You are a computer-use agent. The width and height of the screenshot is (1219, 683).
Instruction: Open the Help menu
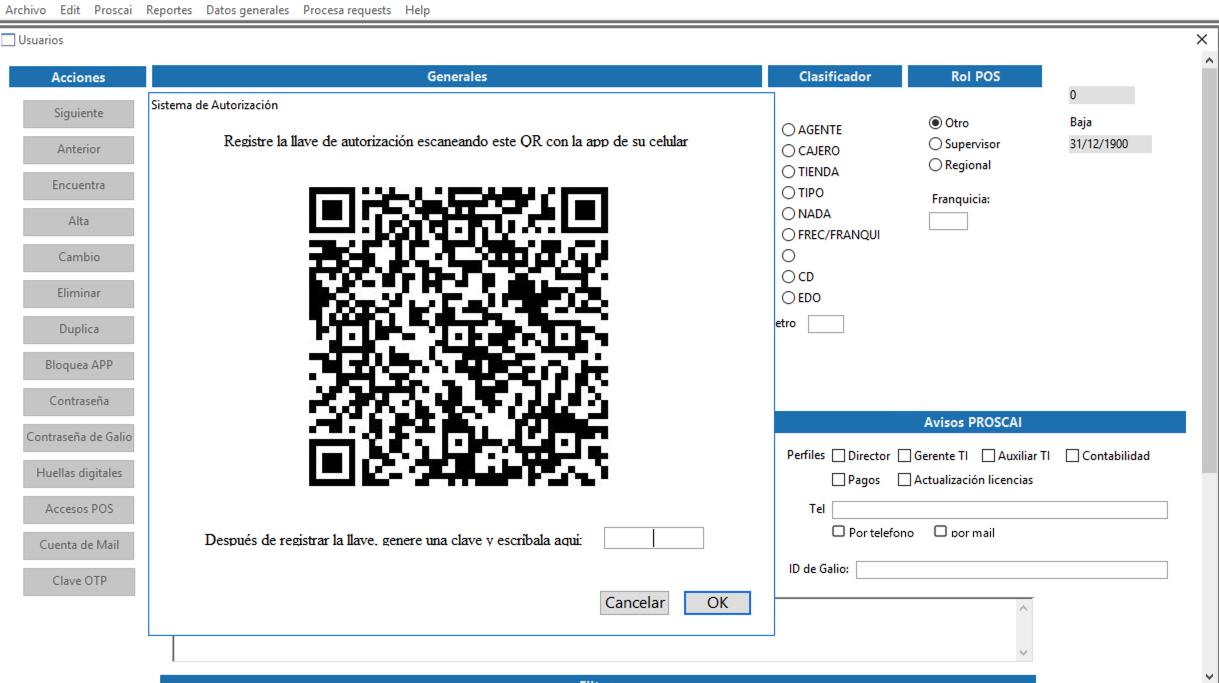point(418,10)
